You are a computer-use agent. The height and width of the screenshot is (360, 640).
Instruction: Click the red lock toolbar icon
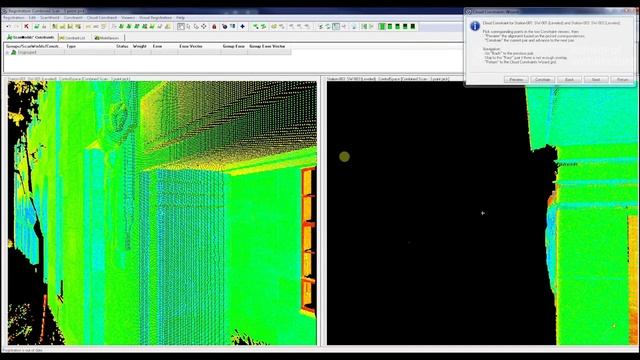click(214, 27)
